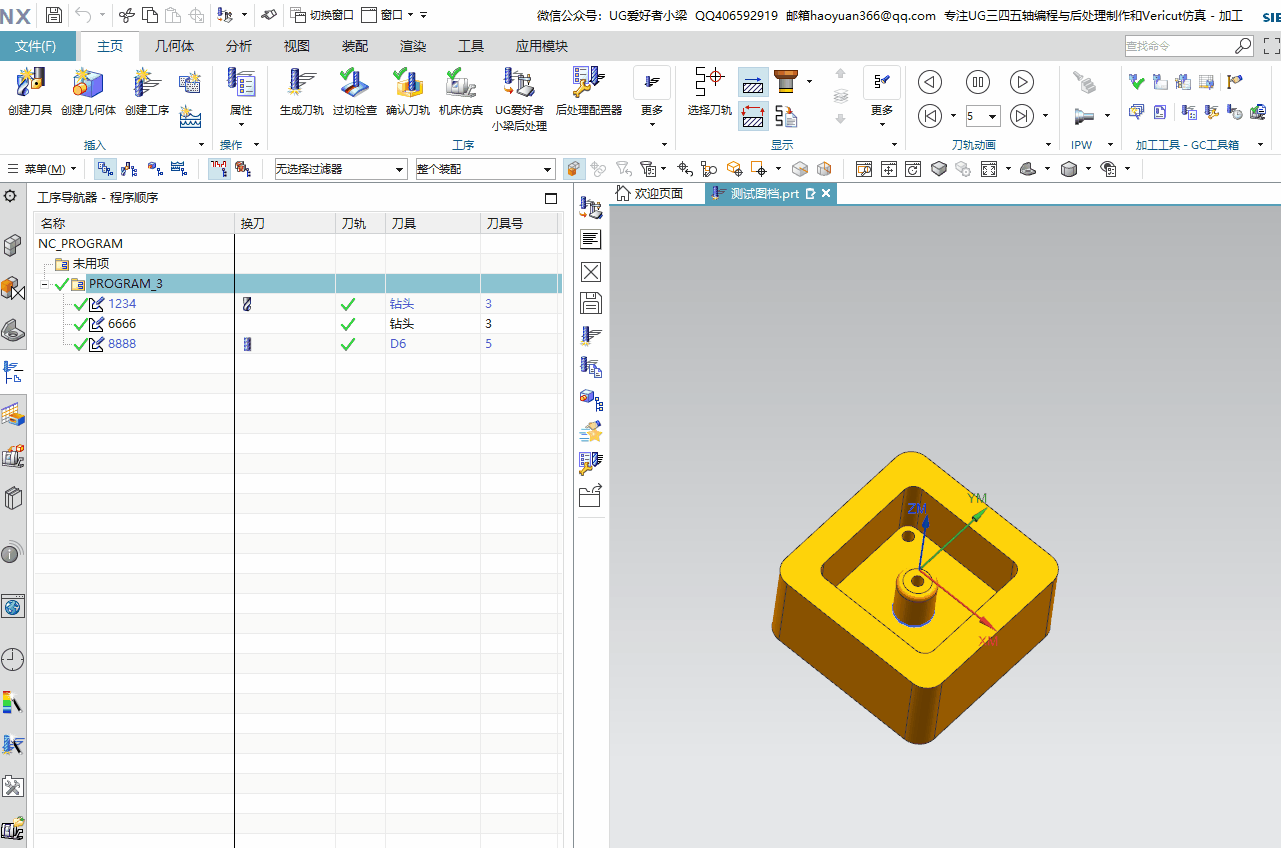Image resolution: width=1281 pixels, height=848 pixels.
Task: Click the 切换窗口 button
Action: (322, 15)
